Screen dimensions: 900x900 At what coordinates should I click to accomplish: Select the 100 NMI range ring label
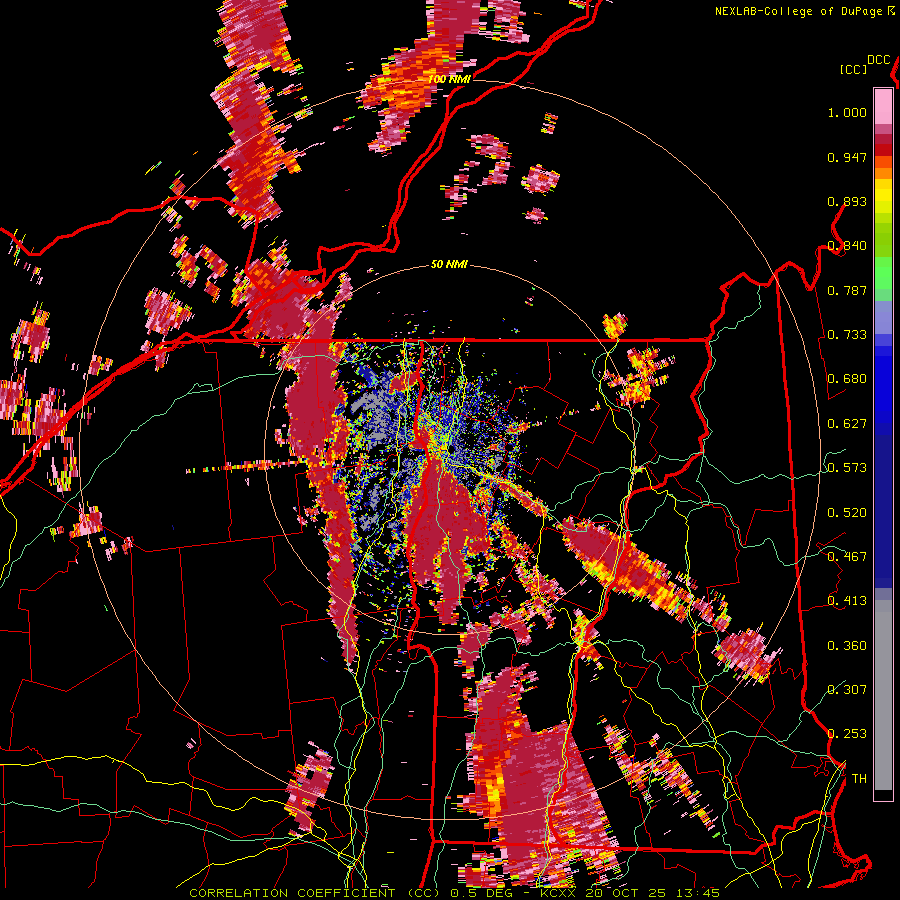pyautogui.click(x=449, y=79)
